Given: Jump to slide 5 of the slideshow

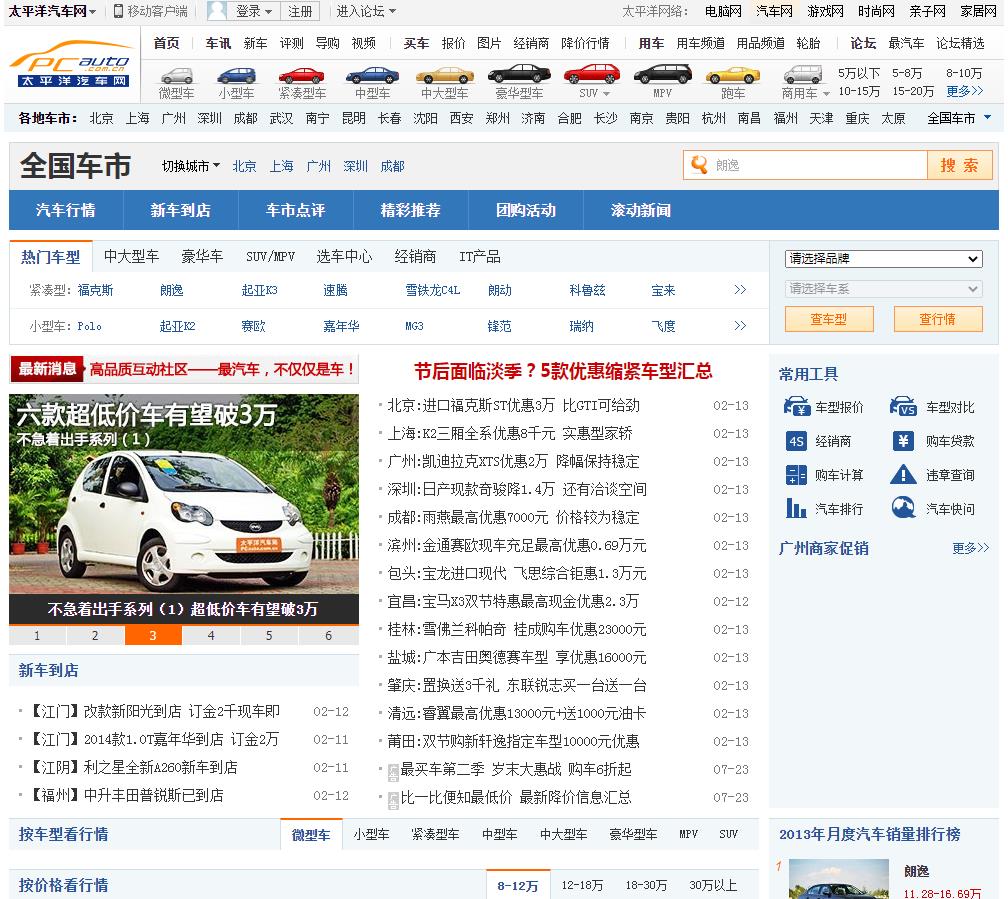Looking at the screenshot, I should (269, 635).
